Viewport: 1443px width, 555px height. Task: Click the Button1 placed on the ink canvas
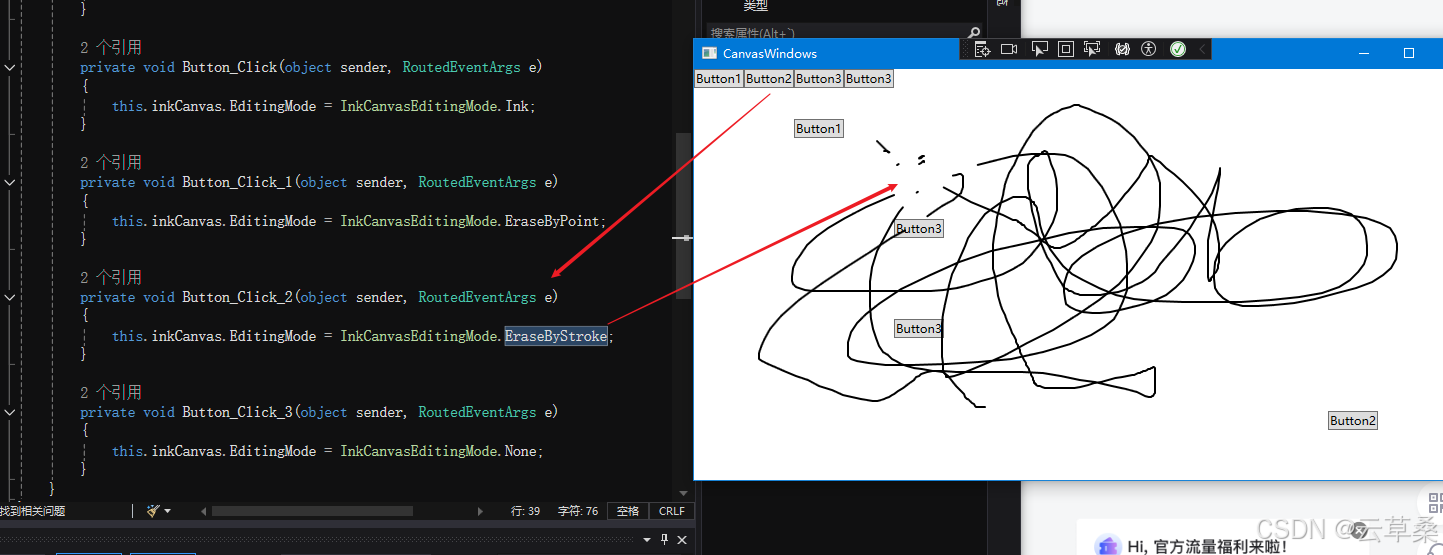click(819, 129)
